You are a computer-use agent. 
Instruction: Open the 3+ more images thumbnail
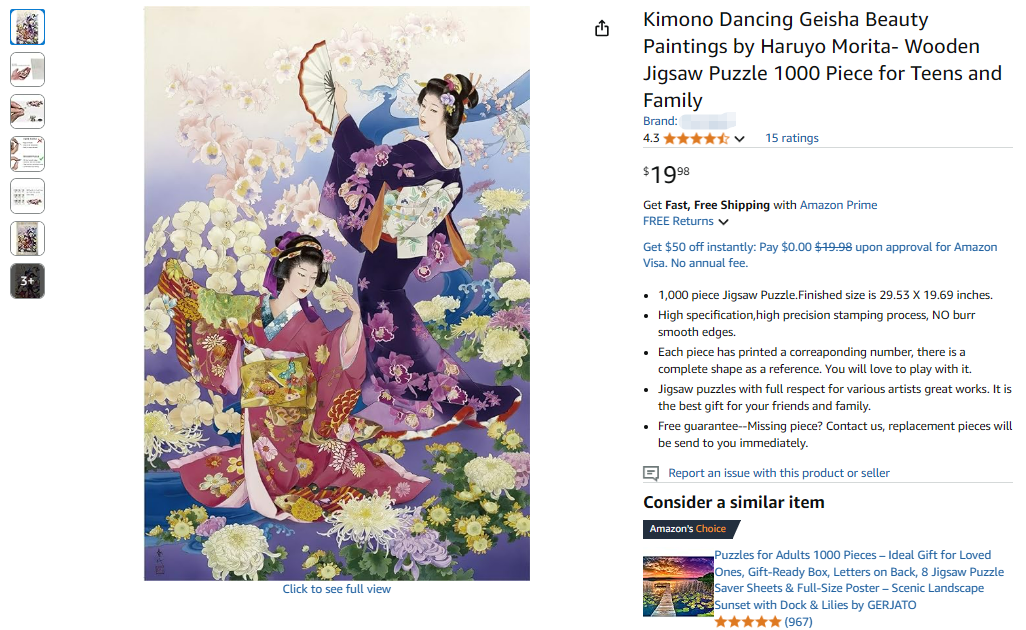28,281
